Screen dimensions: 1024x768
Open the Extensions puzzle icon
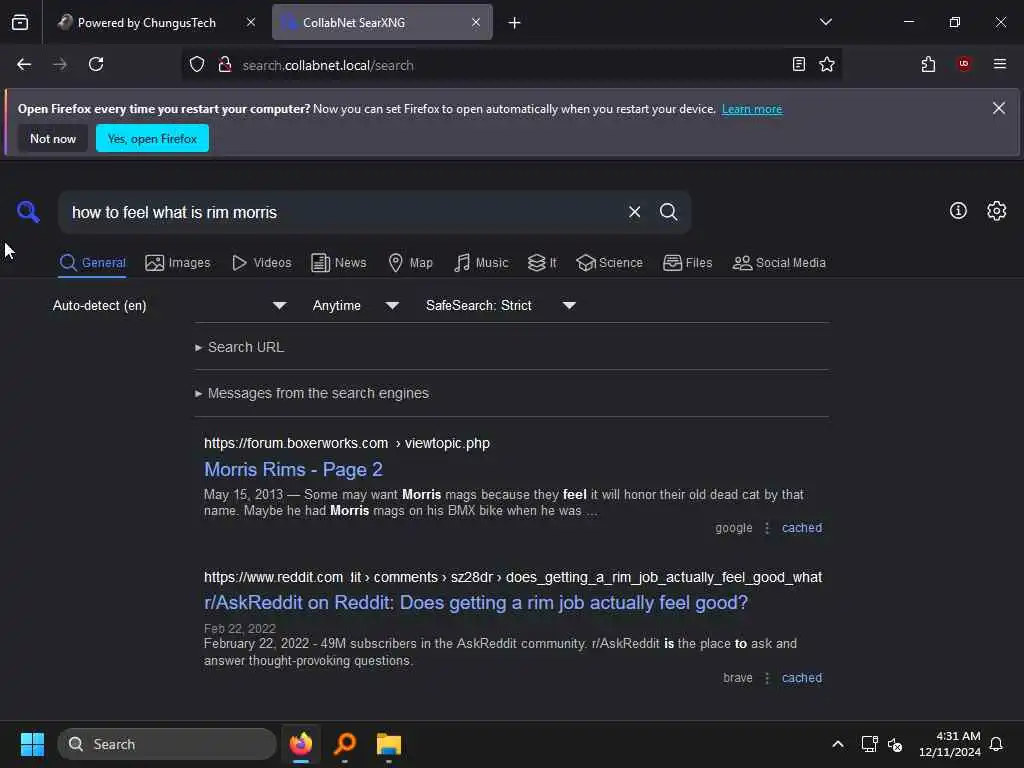pyautogui.click(x=928, y=64)
